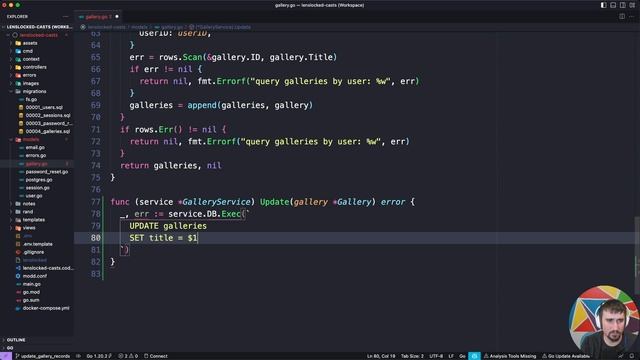This screenshot has width=640, height=360.
Task: Toggle secondary sidebar in the title bar
Action: (x=622, y=5)
